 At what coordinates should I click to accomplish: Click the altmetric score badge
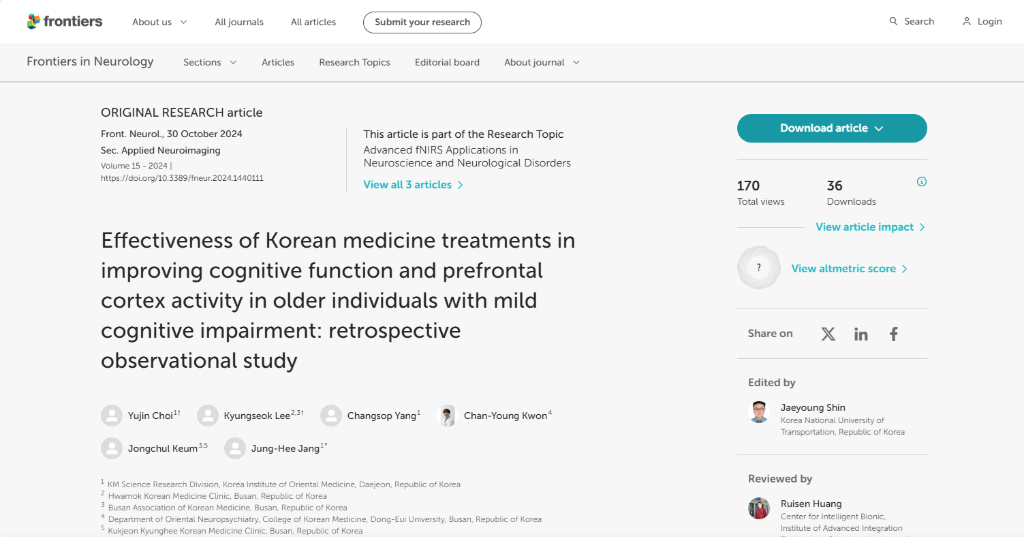[x=759, y=268]
